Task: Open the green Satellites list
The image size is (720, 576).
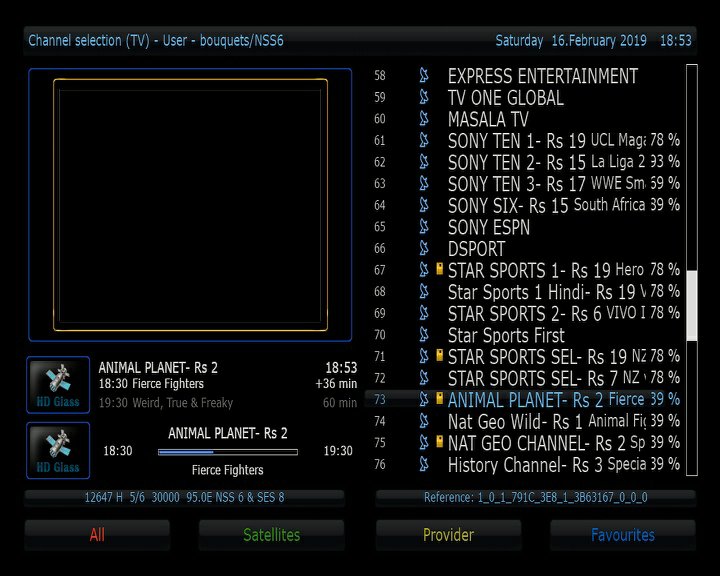Action: [271, 535]
